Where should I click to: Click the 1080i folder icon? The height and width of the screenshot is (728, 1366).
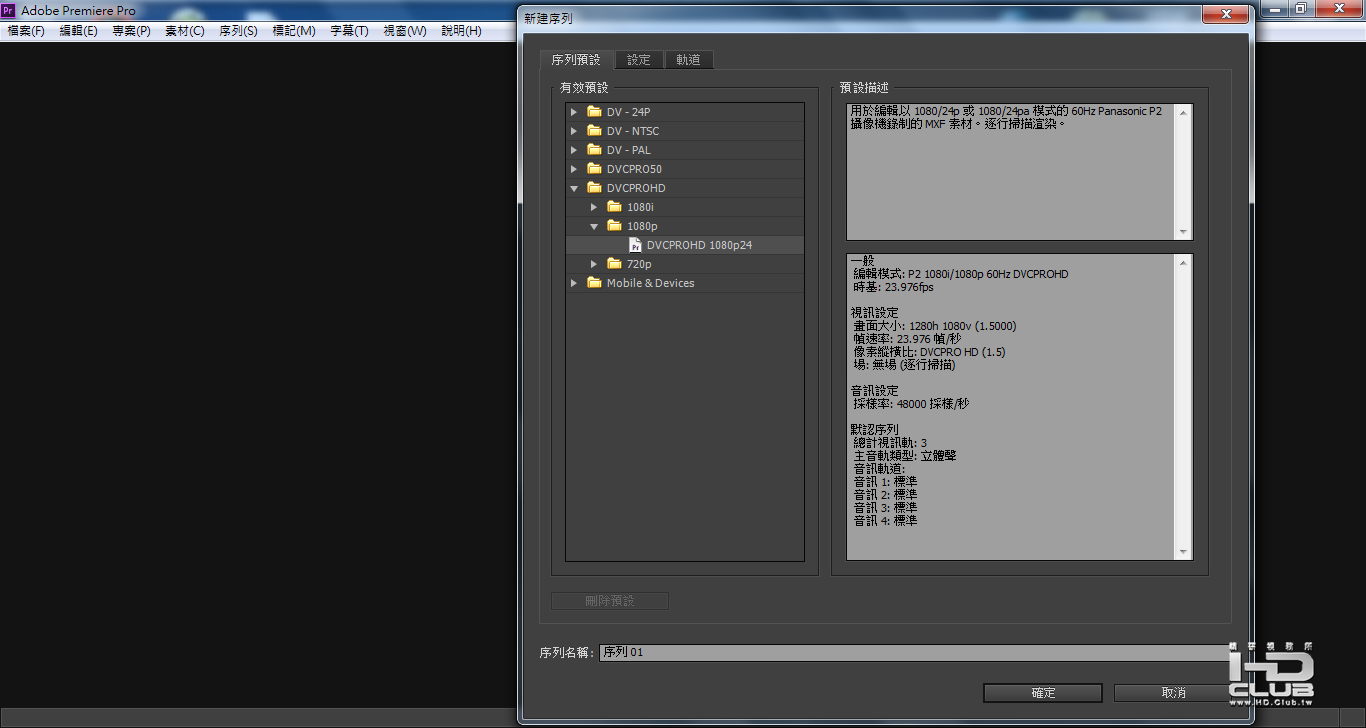tap(614, 207)
